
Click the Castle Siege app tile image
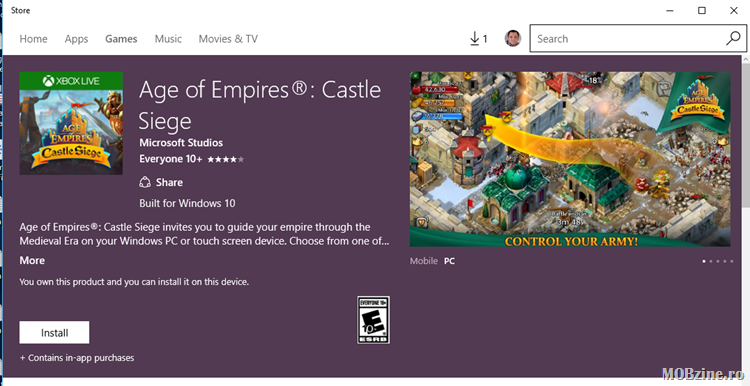pos(71,123)
